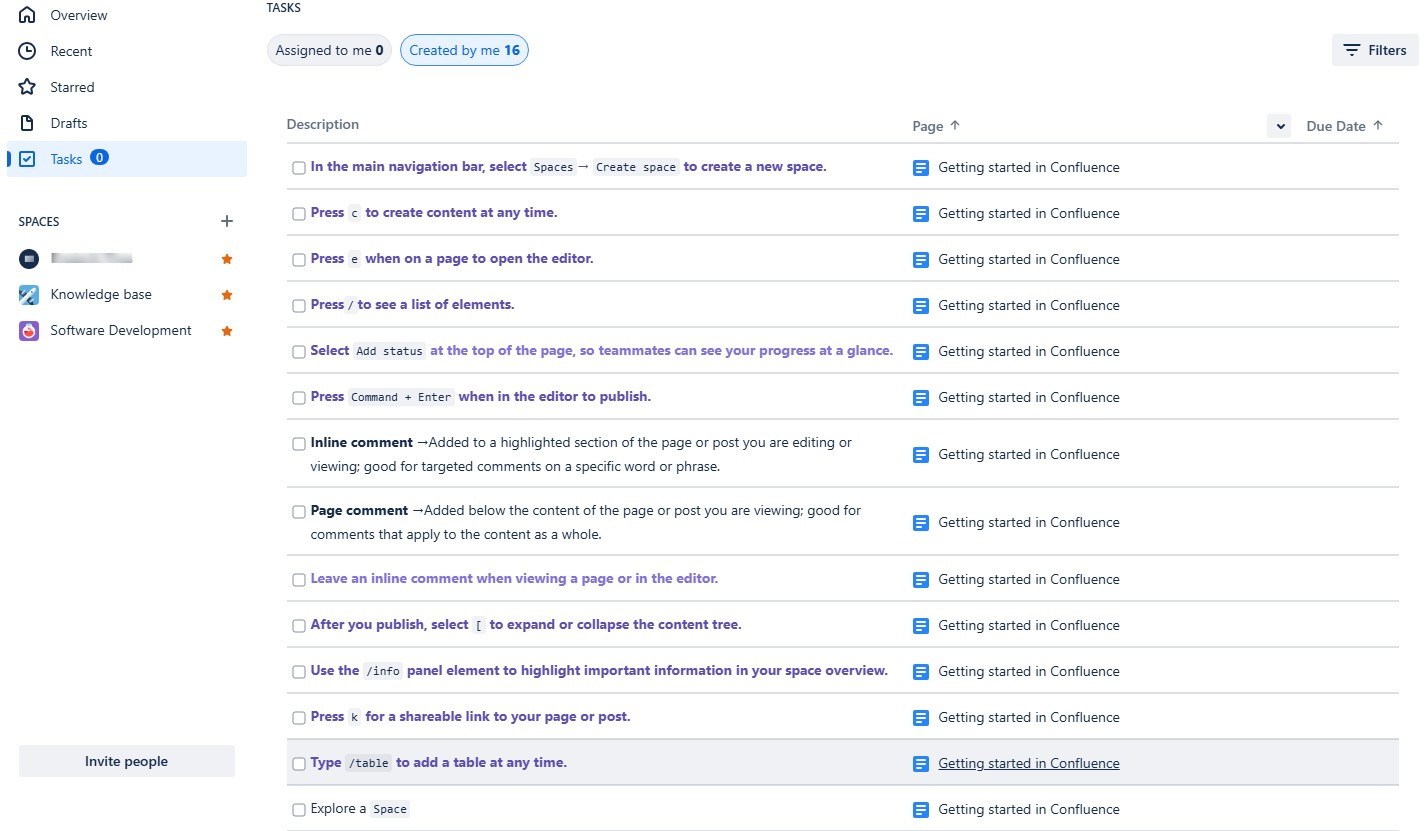Viewport: 1427px width, 831px height.
Task: Check the 'Explore a Space' task checkbox
Action: tap(298, 809)
